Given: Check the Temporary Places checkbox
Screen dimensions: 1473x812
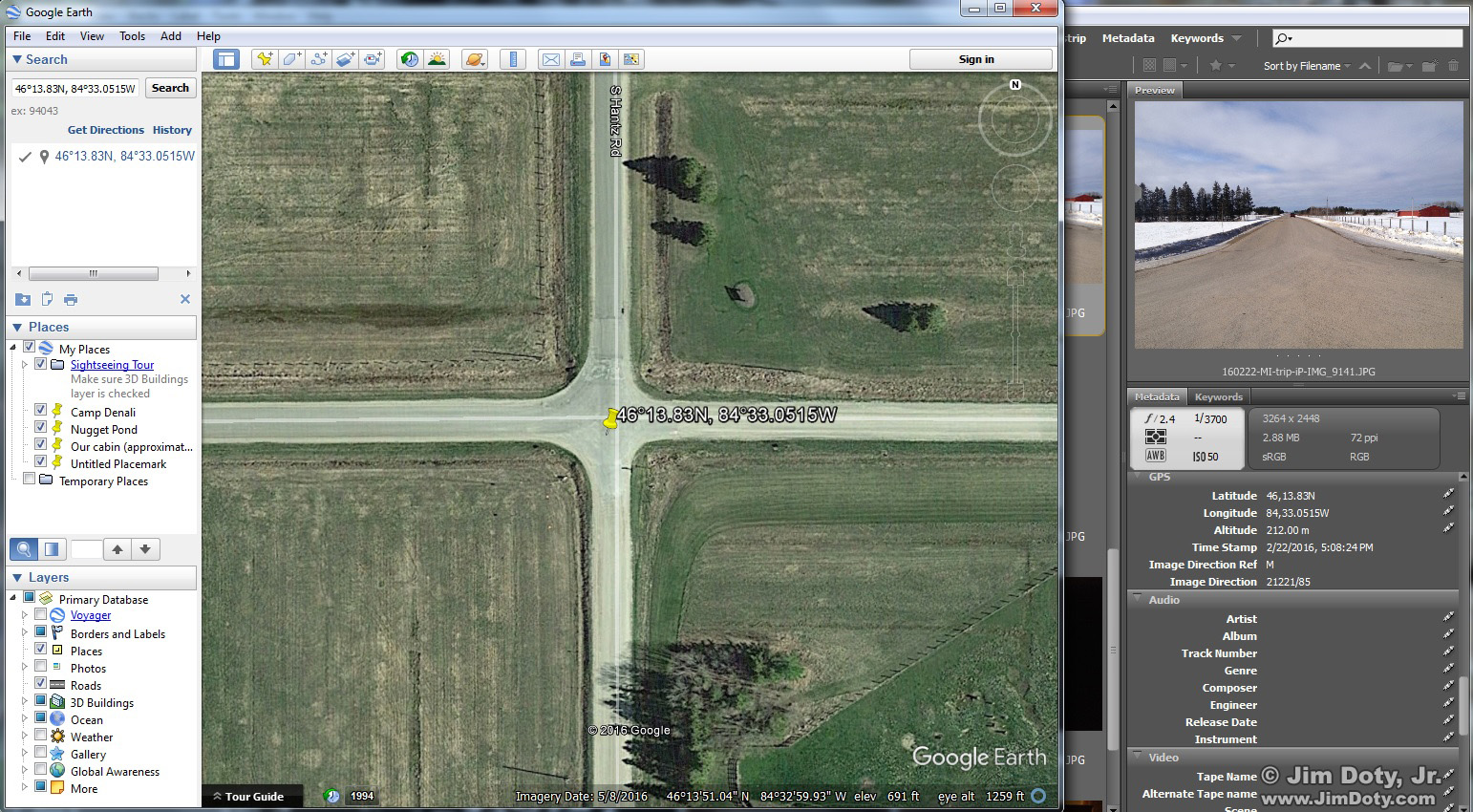Looking at the screenshot, I should [x=29, y=480].
